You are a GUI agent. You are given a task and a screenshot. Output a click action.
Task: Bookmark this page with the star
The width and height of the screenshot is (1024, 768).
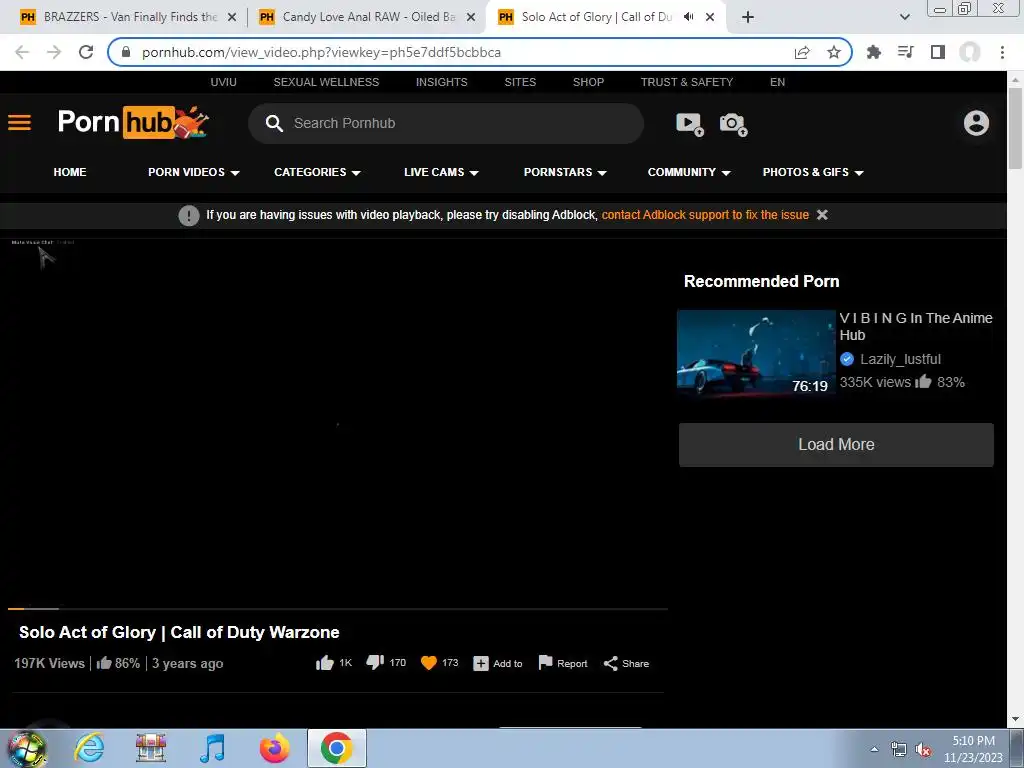(834, 52)
